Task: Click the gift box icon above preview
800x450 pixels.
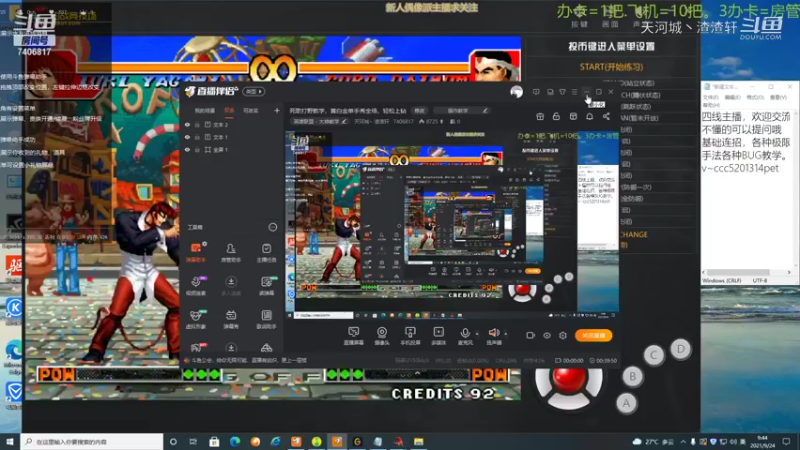Action: coord(540,117)
